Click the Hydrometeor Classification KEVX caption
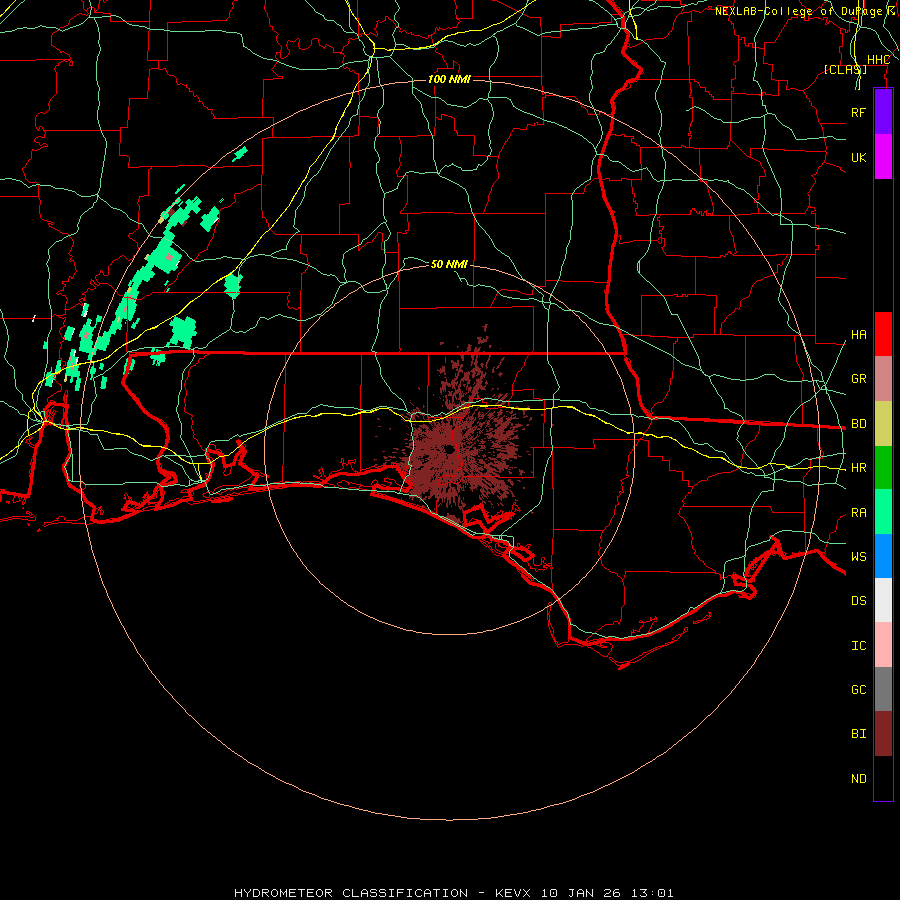The height and width of the screenshot is (900, 900). pyautogui.click(x=453, y=893)
